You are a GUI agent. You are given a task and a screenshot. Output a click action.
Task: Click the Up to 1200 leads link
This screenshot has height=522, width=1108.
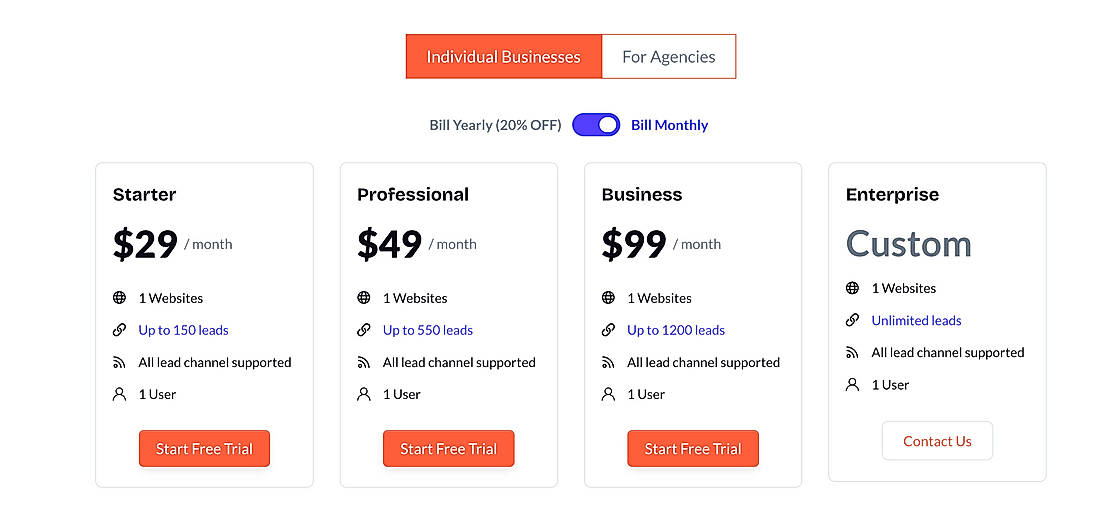(676, 330)
